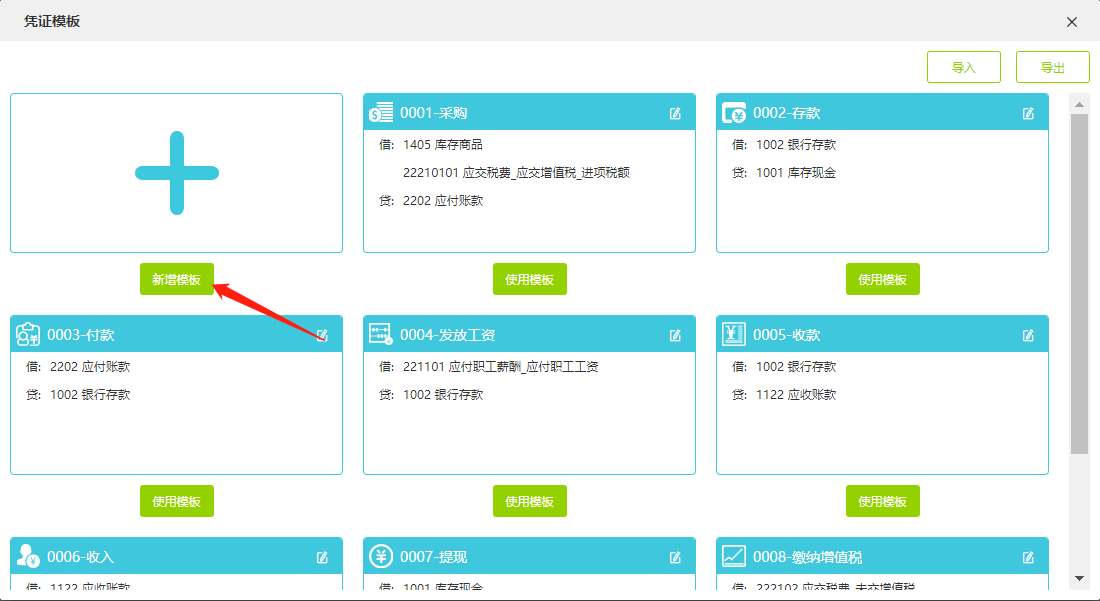
Task: Apply 使用模板 under 0005-收款
Action: click(882, 501)
